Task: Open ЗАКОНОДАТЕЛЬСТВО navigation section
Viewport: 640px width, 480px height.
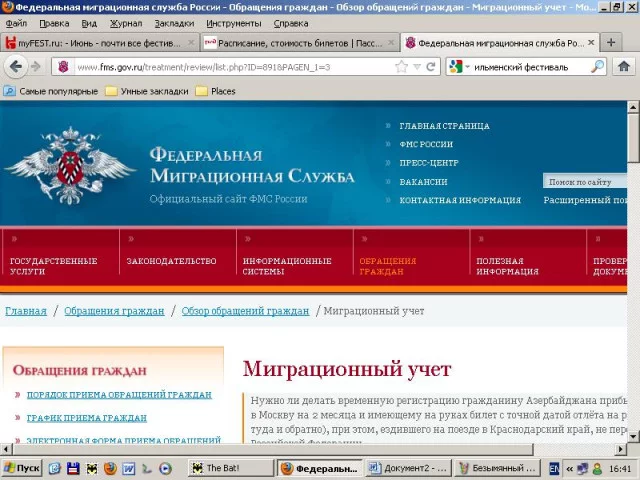Action: [171, 261]
